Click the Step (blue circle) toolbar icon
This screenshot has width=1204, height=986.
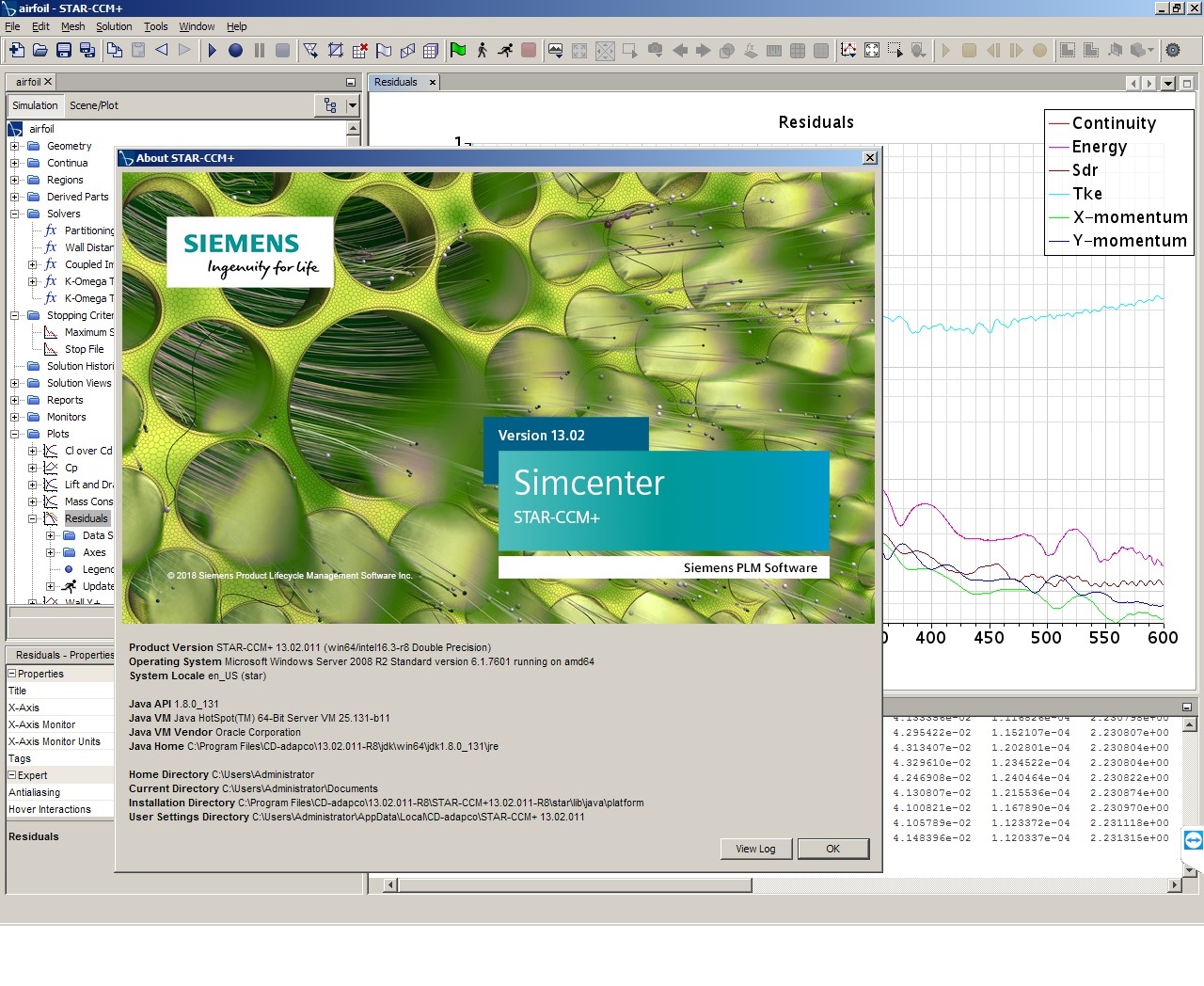(235, 50)
